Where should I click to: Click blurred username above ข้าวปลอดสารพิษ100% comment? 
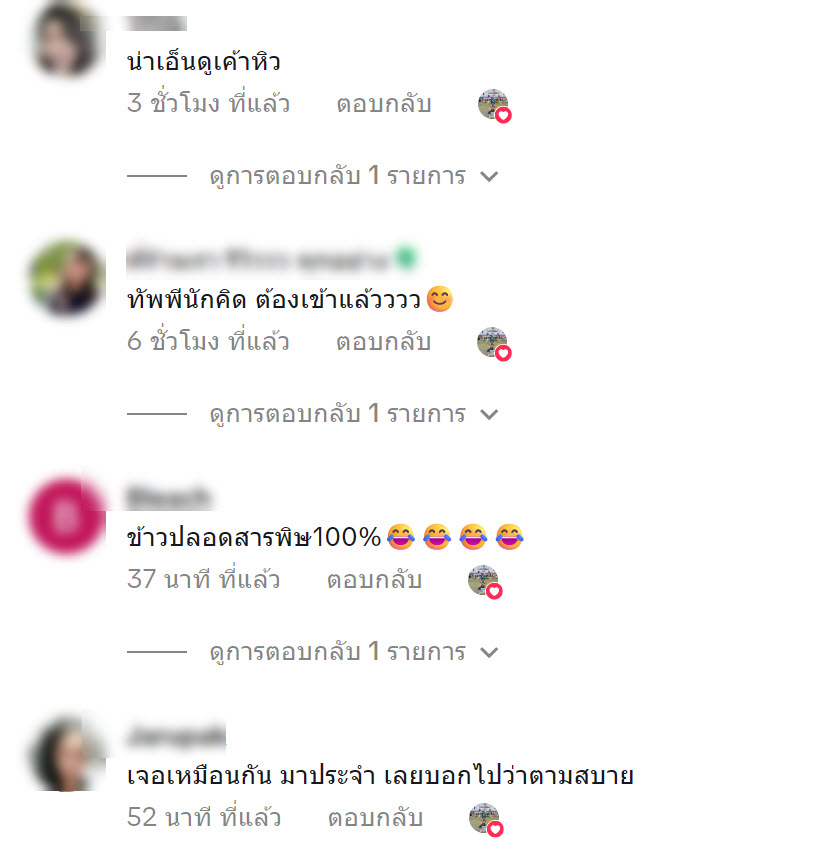pos(169,497)
